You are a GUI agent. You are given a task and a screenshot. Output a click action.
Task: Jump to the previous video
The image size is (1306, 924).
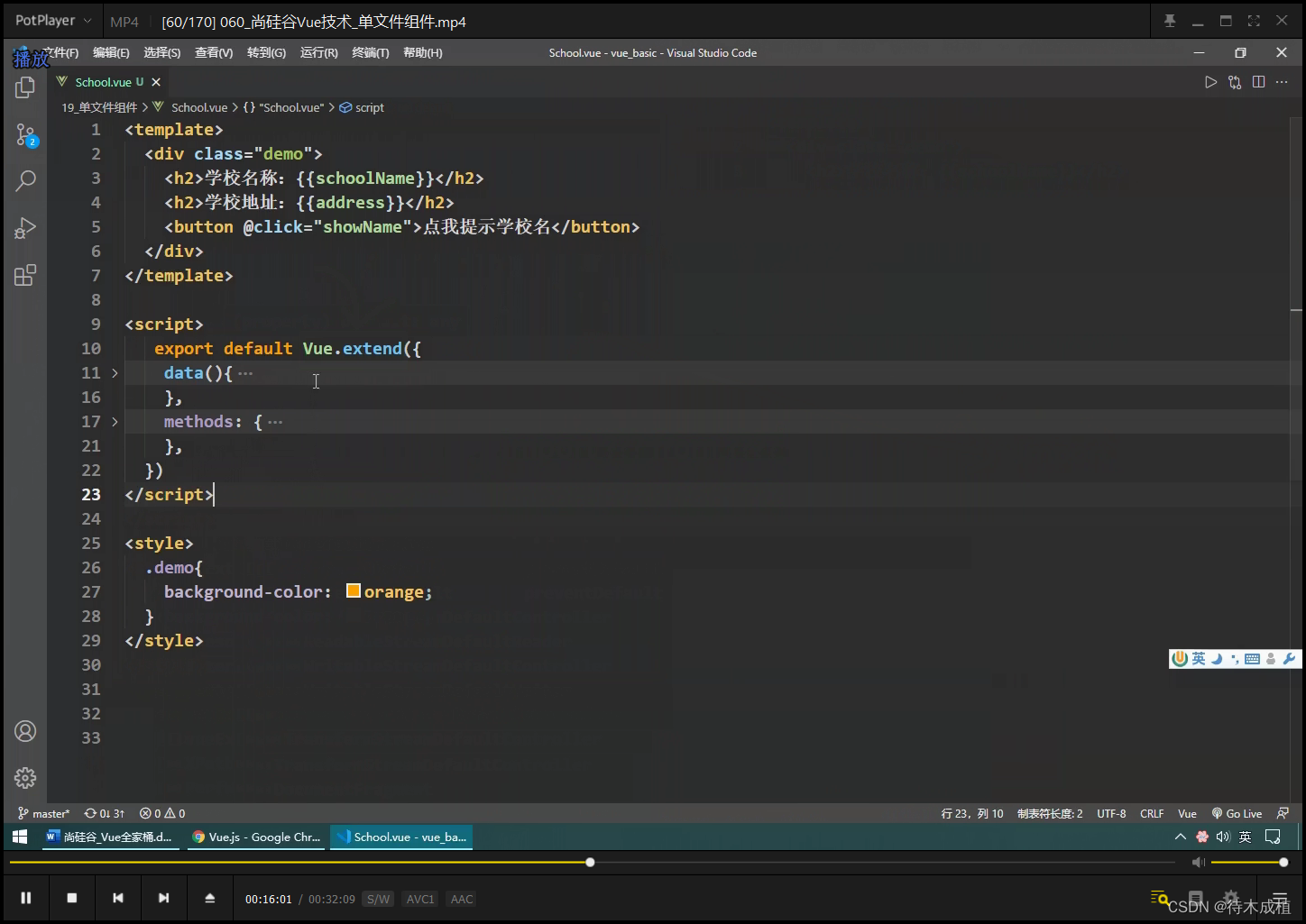point(118,898)
